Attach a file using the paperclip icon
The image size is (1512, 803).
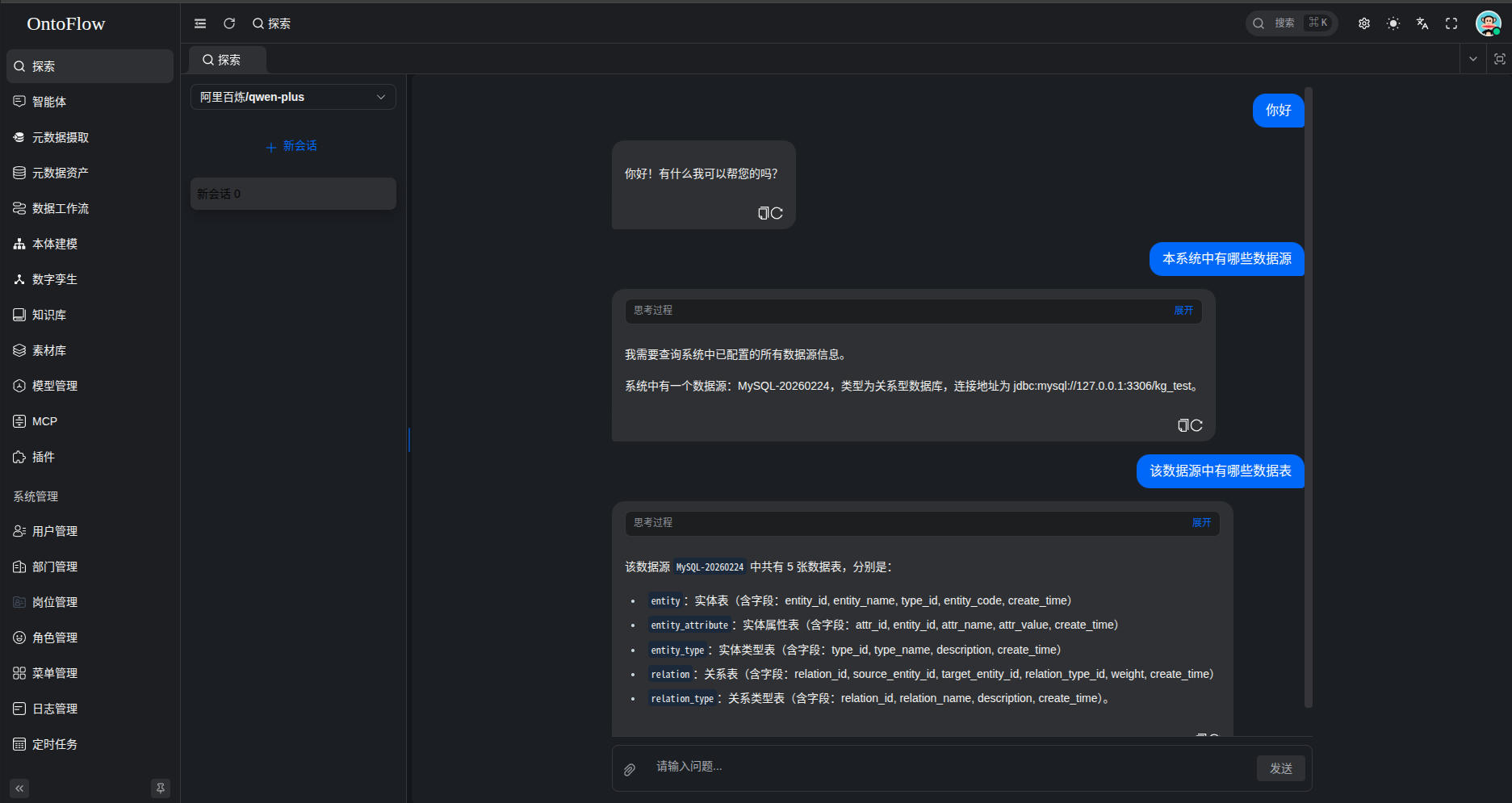(629, 768)
